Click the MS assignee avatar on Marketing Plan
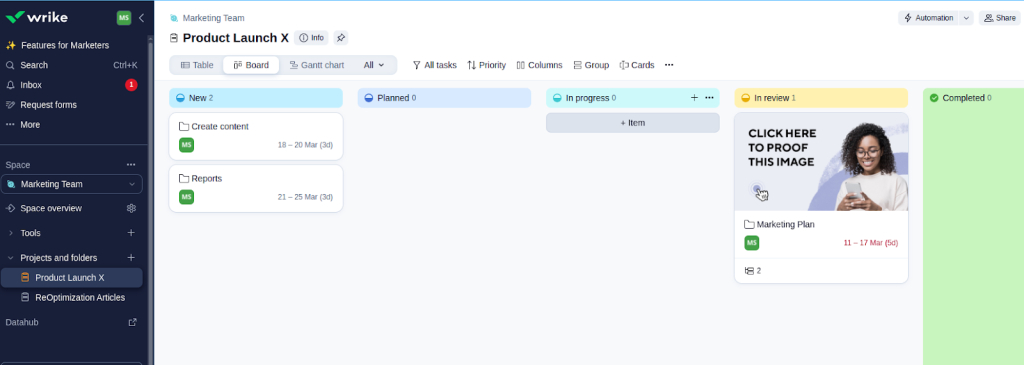1024x365 pixels. coord(752,243)
